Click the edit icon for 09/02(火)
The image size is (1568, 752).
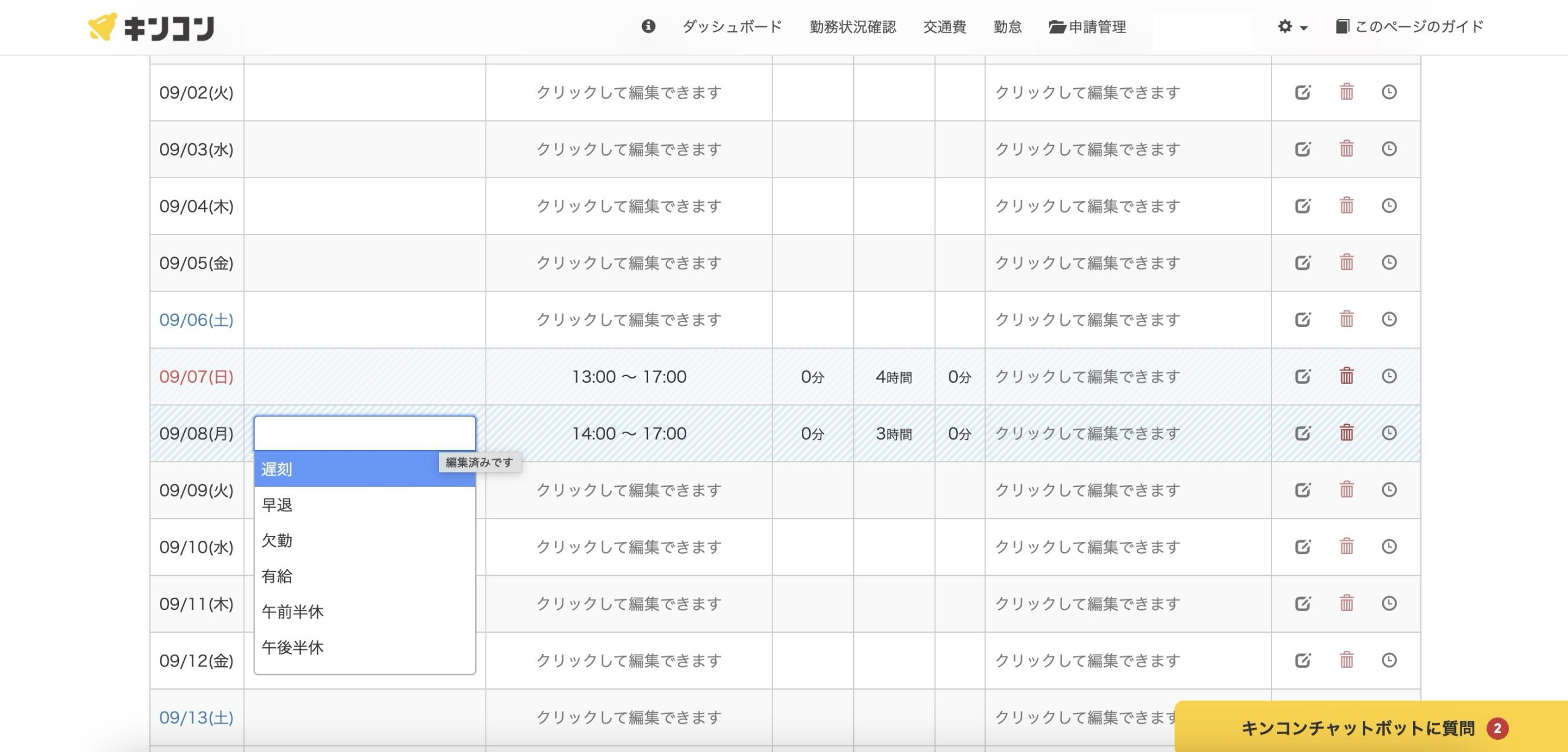(x=1303, y=92)
